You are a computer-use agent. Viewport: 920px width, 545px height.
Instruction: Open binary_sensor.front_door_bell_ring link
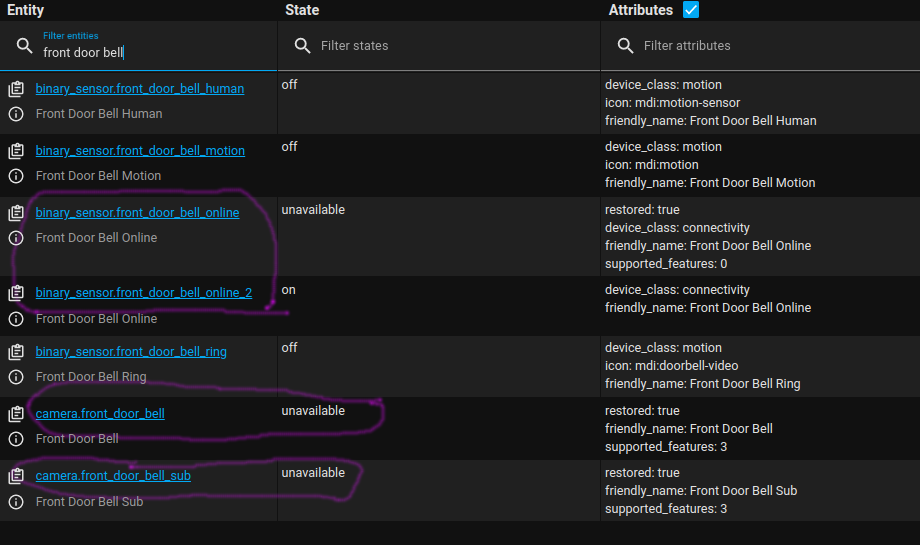pyautogui.click(x=131, y=352)
